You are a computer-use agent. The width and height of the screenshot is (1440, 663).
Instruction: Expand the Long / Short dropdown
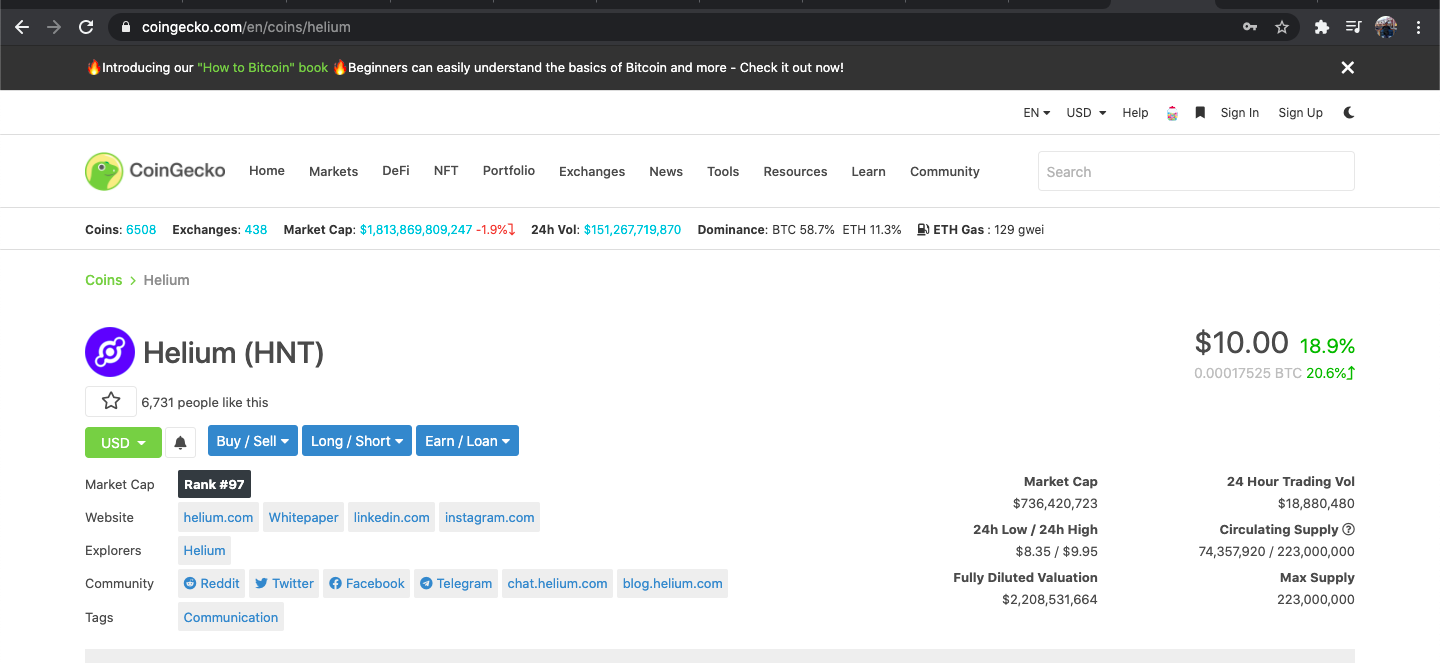(357, 441)
